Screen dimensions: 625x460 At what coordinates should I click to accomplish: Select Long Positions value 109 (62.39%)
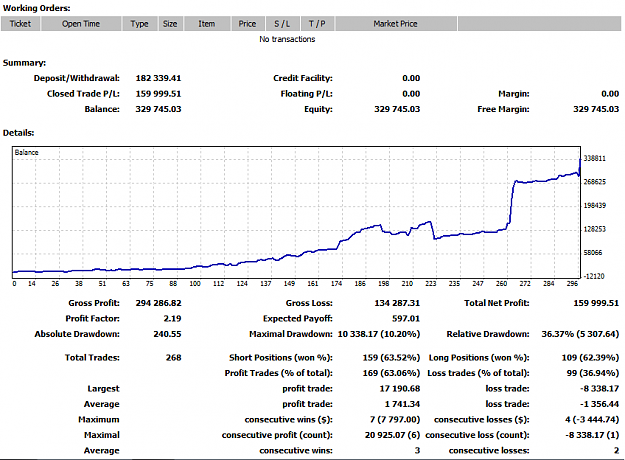tap(590, 358)
